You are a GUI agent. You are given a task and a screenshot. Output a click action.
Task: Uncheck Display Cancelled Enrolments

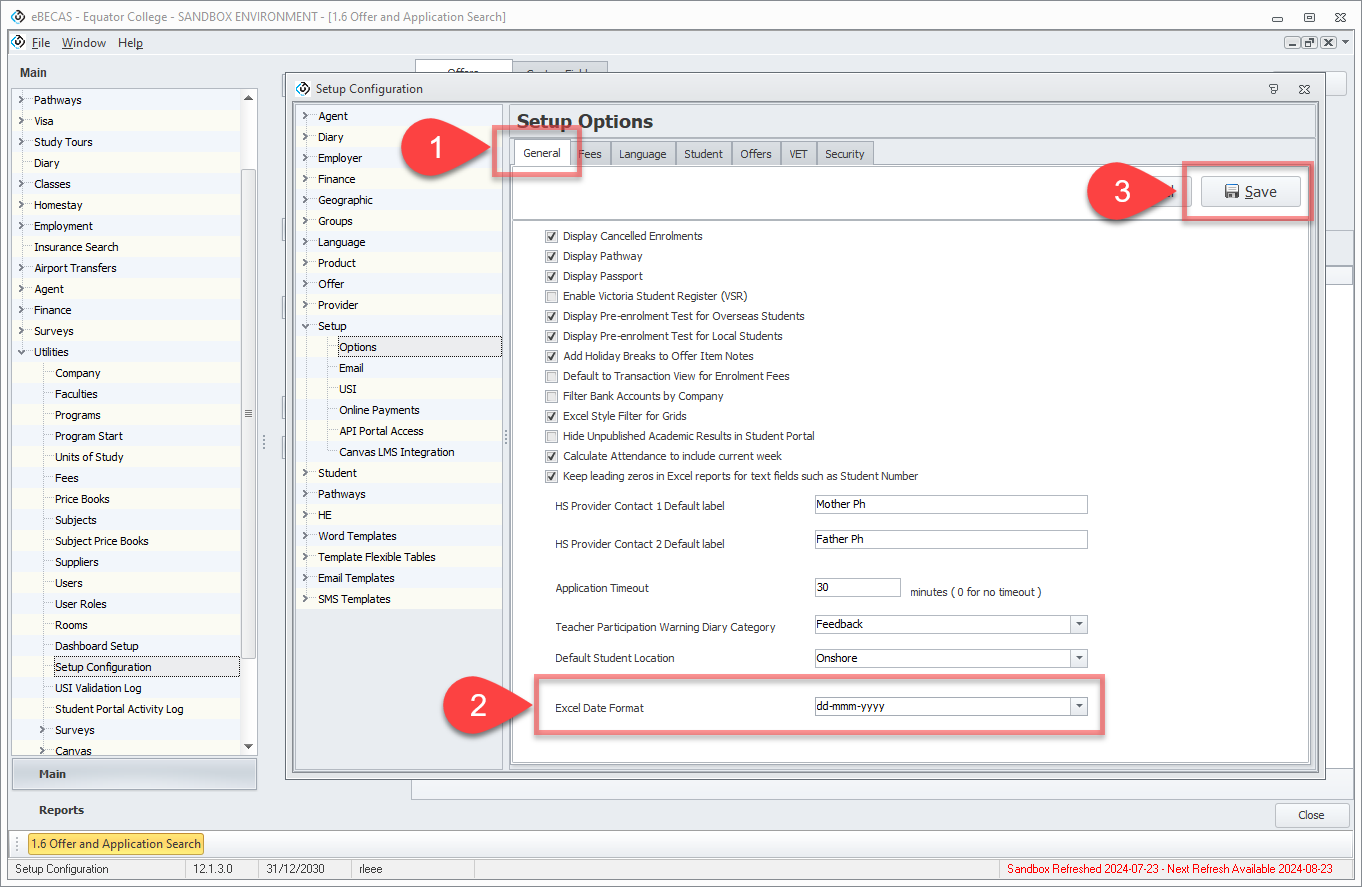[551, 237]
